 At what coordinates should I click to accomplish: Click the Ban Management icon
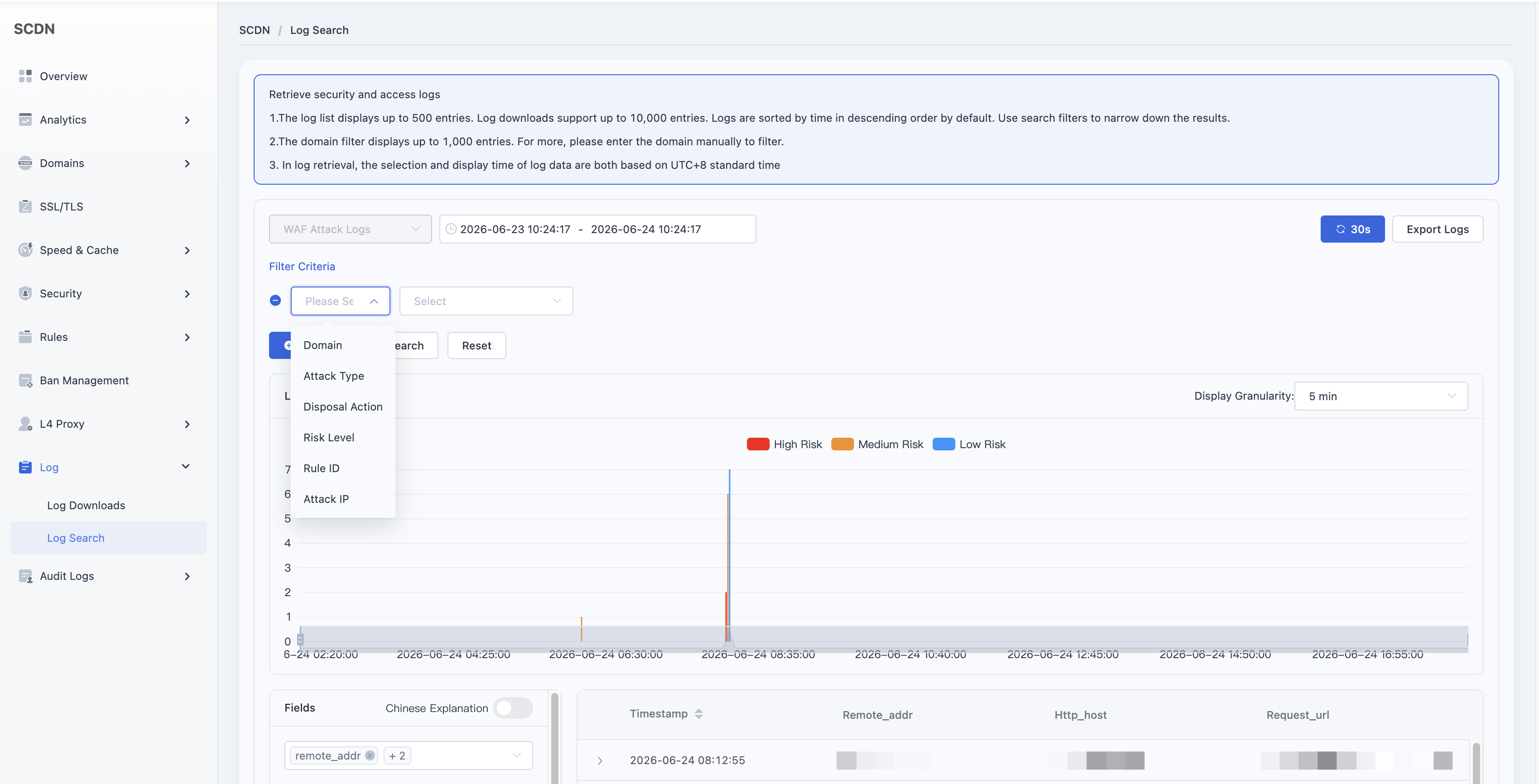tap(25, 380)
